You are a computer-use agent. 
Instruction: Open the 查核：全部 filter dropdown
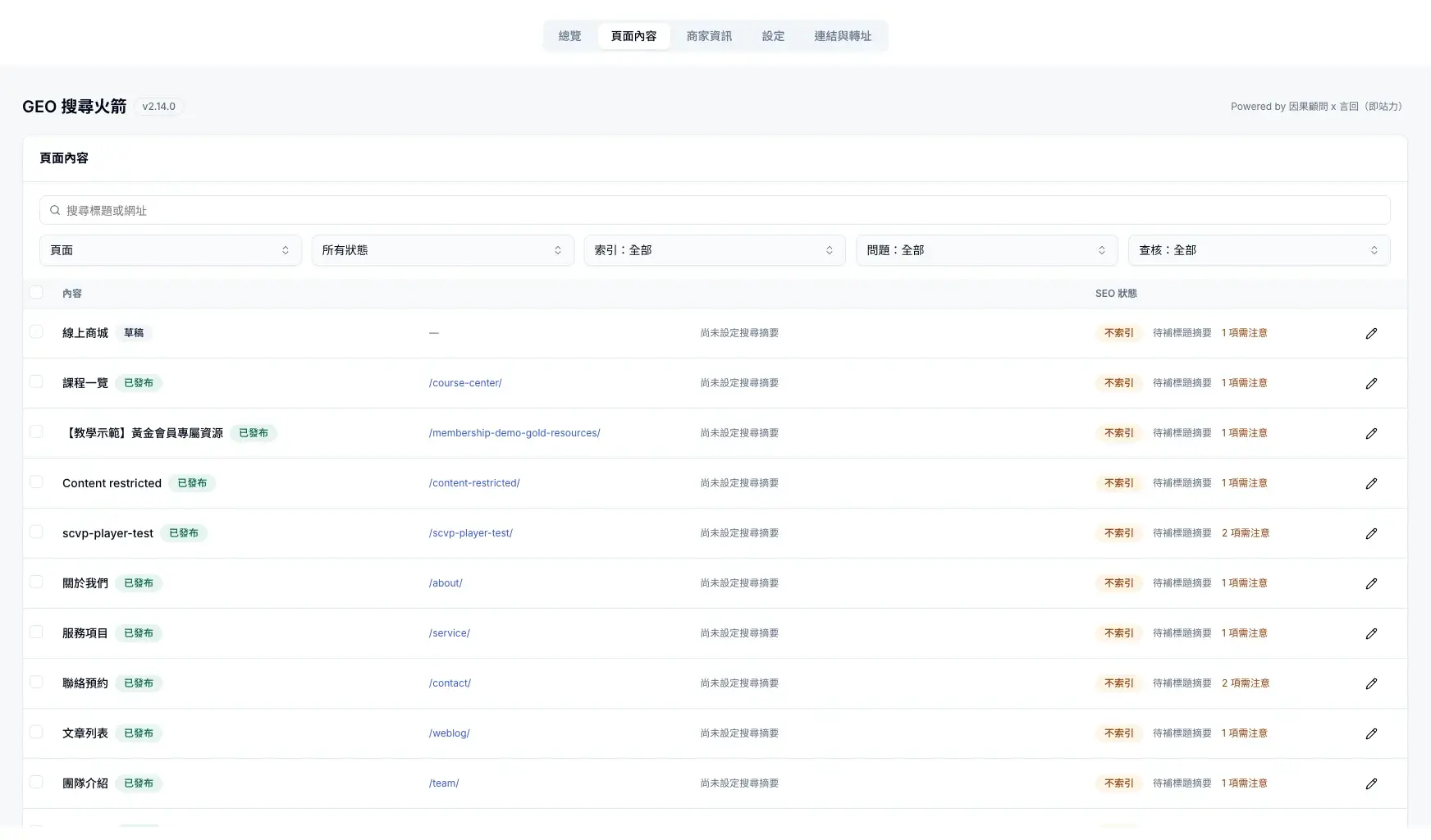pyautogui.click(x=1260, y=250)
